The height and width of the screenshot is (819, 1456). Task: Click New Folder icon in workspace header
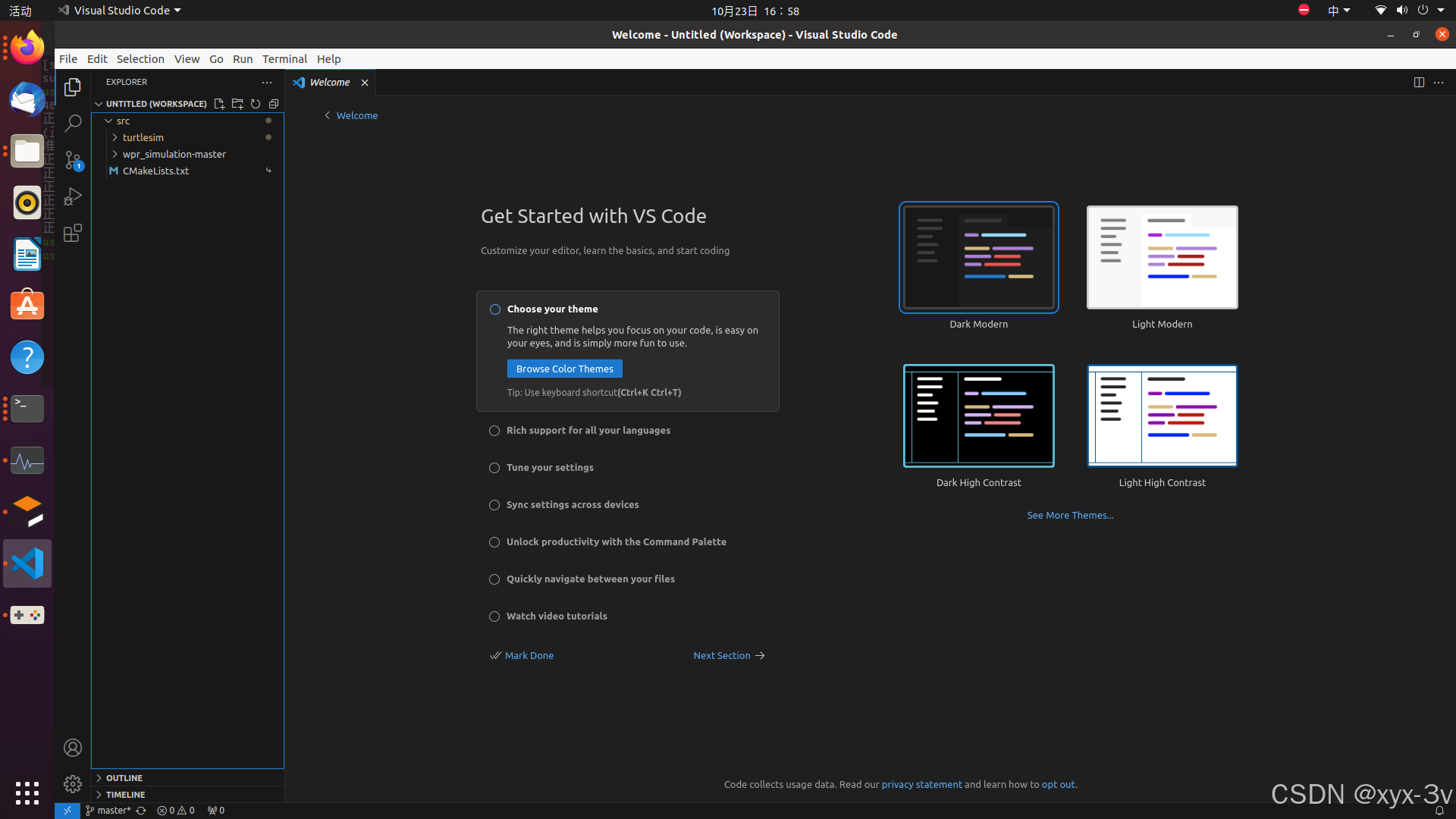coord(237,104)
